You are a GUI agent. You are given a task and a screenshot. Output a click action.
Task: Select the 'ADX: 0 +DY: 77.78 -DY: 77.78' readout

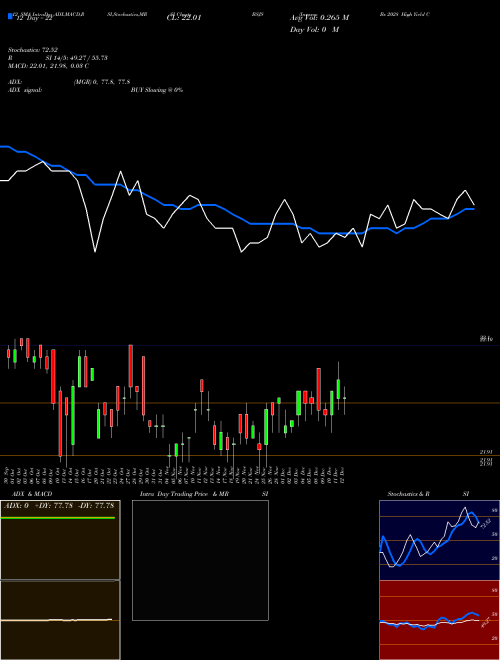[x=59, y=506]
